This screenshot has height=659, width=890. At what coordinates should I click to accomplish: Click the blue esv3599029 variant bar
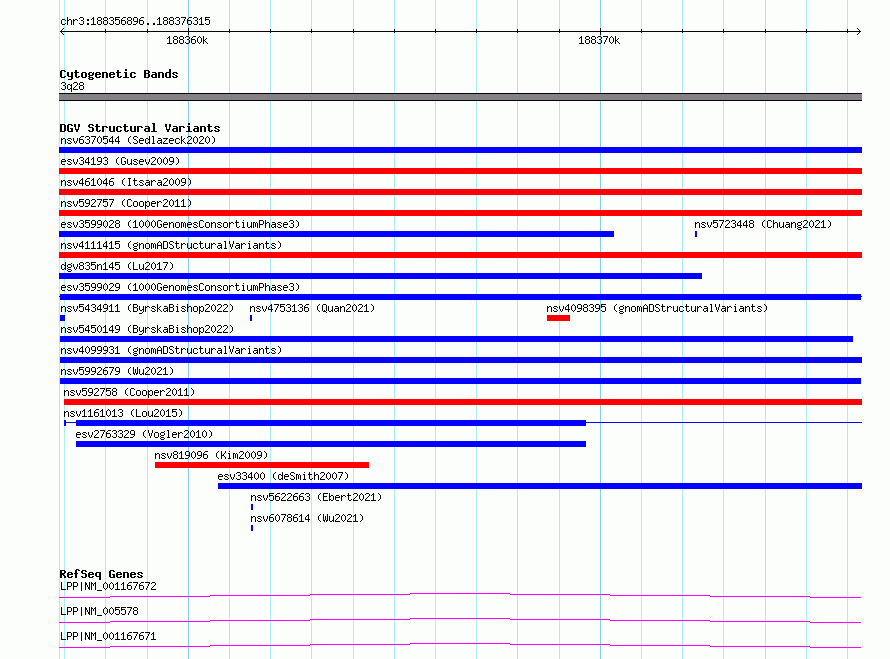460,297
